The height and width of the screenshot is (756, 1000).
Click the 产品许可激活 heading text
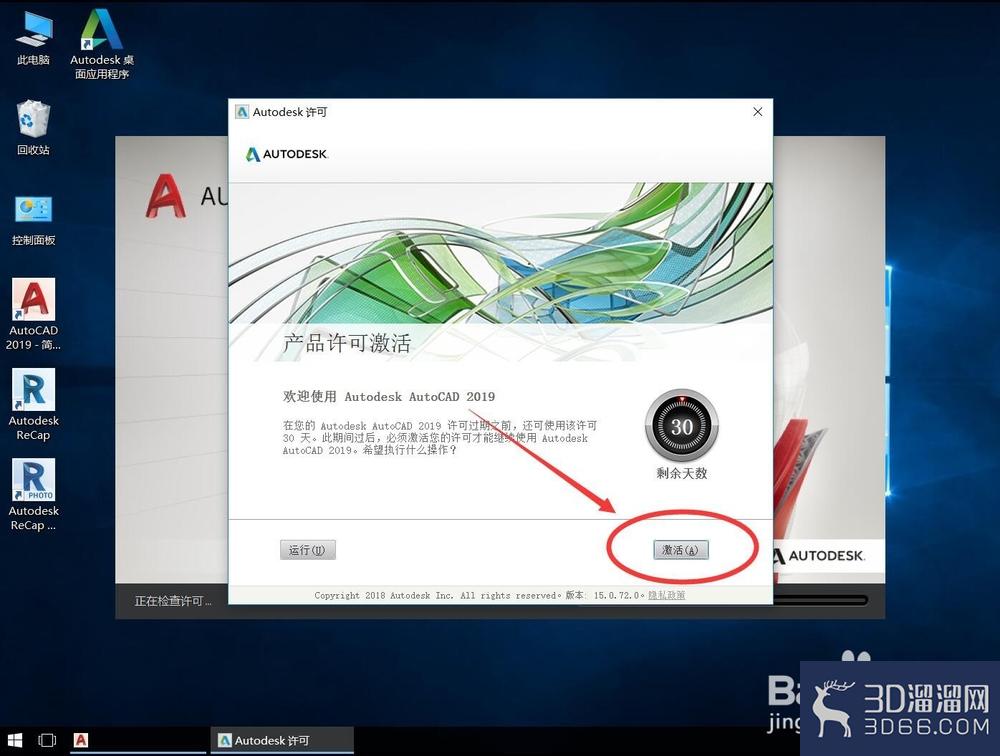click(347, 343)
